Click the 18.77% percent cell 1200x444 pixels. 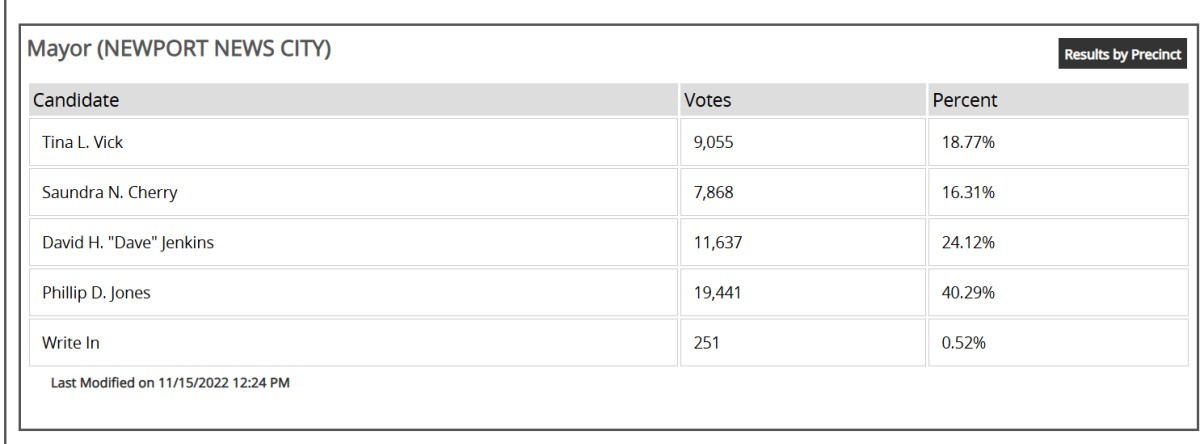(1057, 143)
